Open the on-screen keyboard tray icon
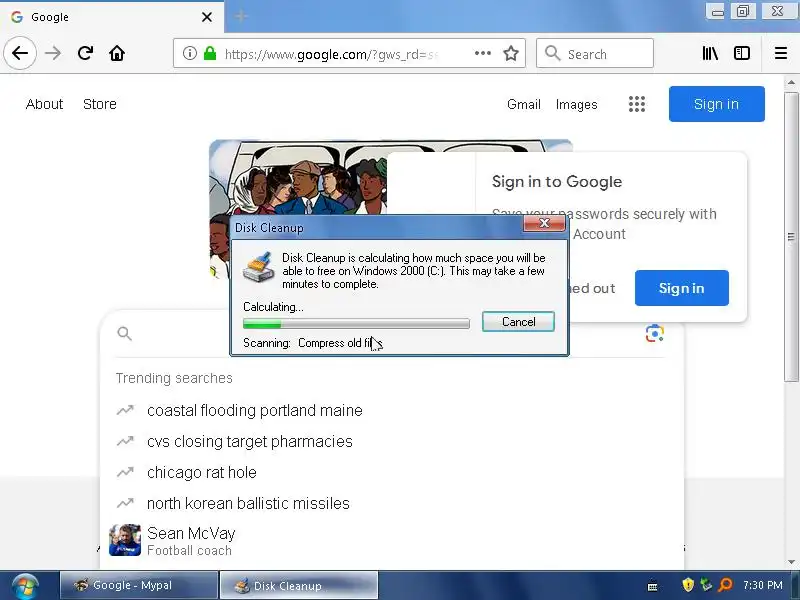Screen dimensions: 800x600 click(x=652, y=587)
